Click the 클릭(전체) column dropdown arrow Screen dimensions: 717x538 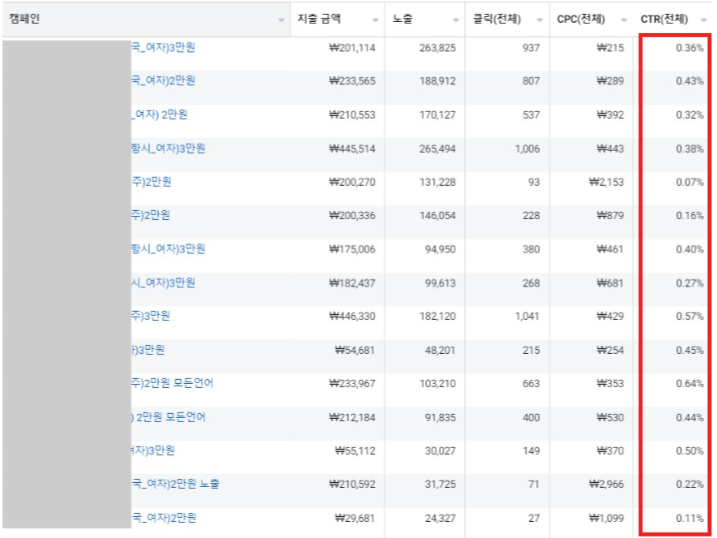coord(541,20)
